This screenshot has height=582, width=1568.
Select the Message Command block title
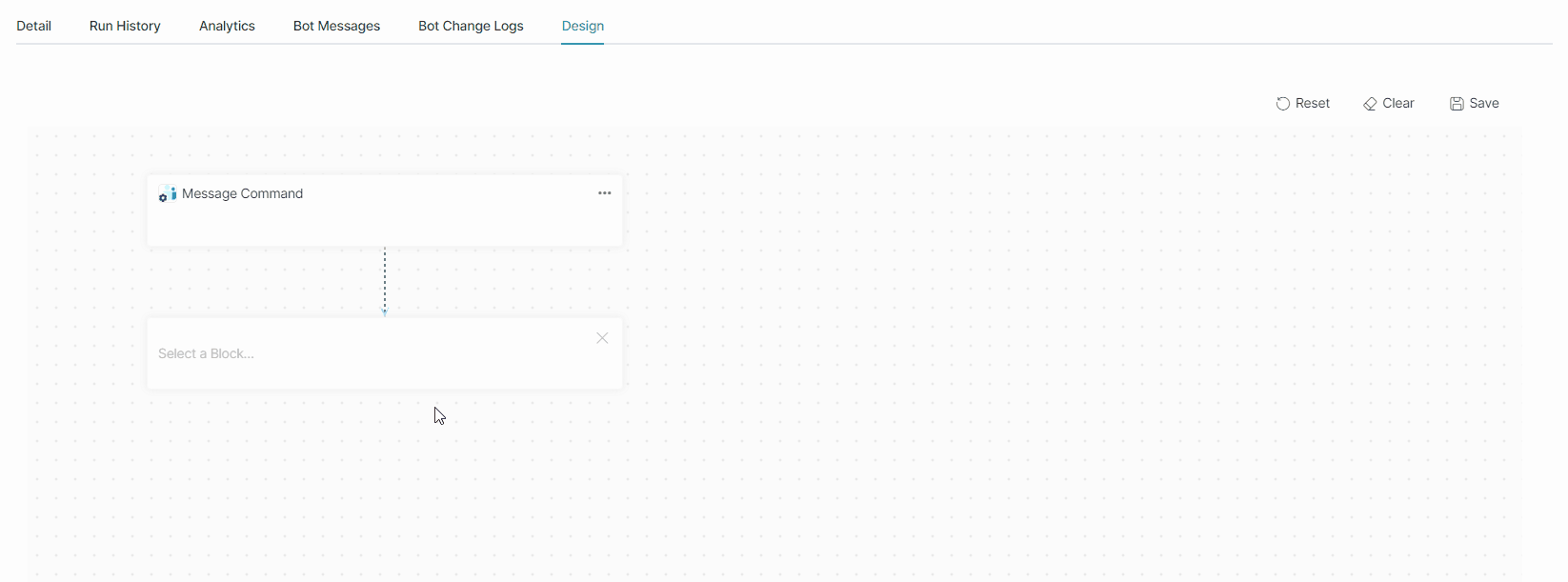[x=243, y=193]
